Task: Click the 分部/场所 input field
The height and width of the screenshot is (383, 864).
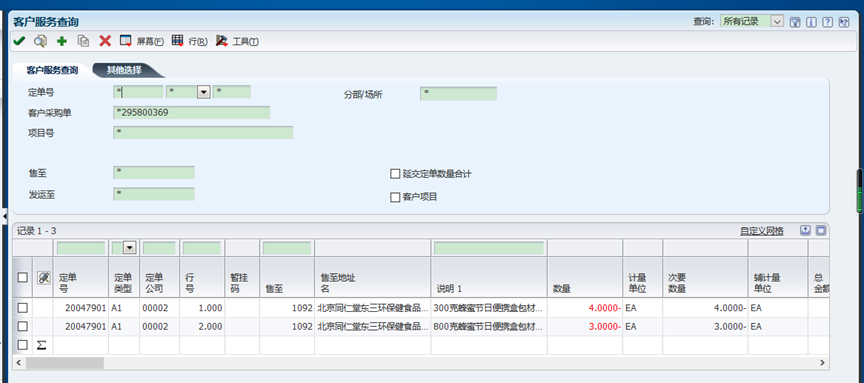Action: (458, 94)
